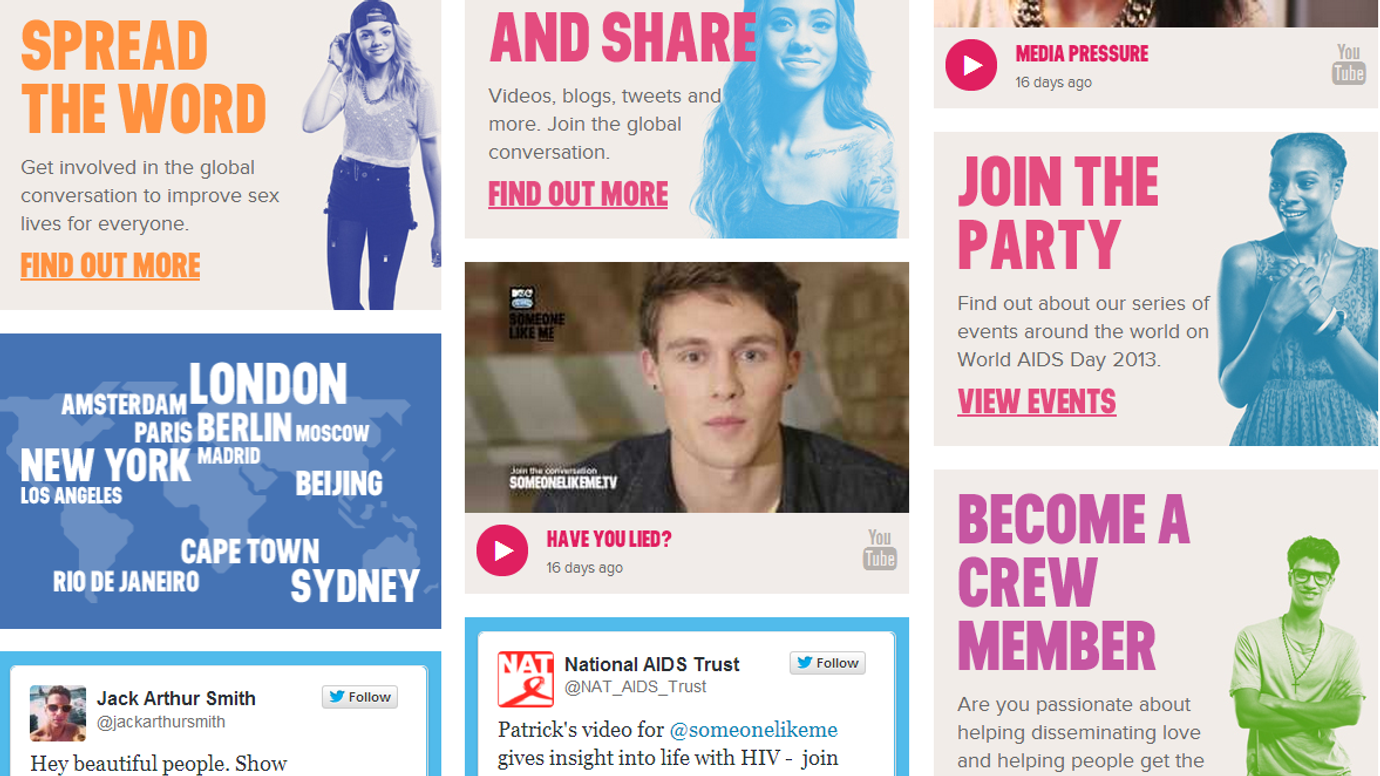The image size is (1380, 776).
Task: Open the @someonelikeme mention link
Action: [x=753, y=730]
